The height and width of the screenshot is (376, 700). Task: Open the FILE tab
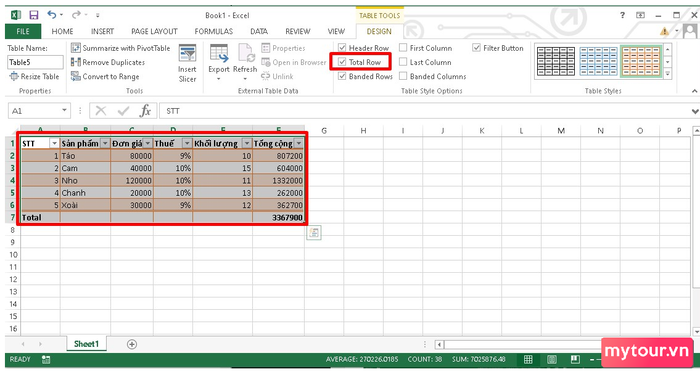click(x=23, y=31)
